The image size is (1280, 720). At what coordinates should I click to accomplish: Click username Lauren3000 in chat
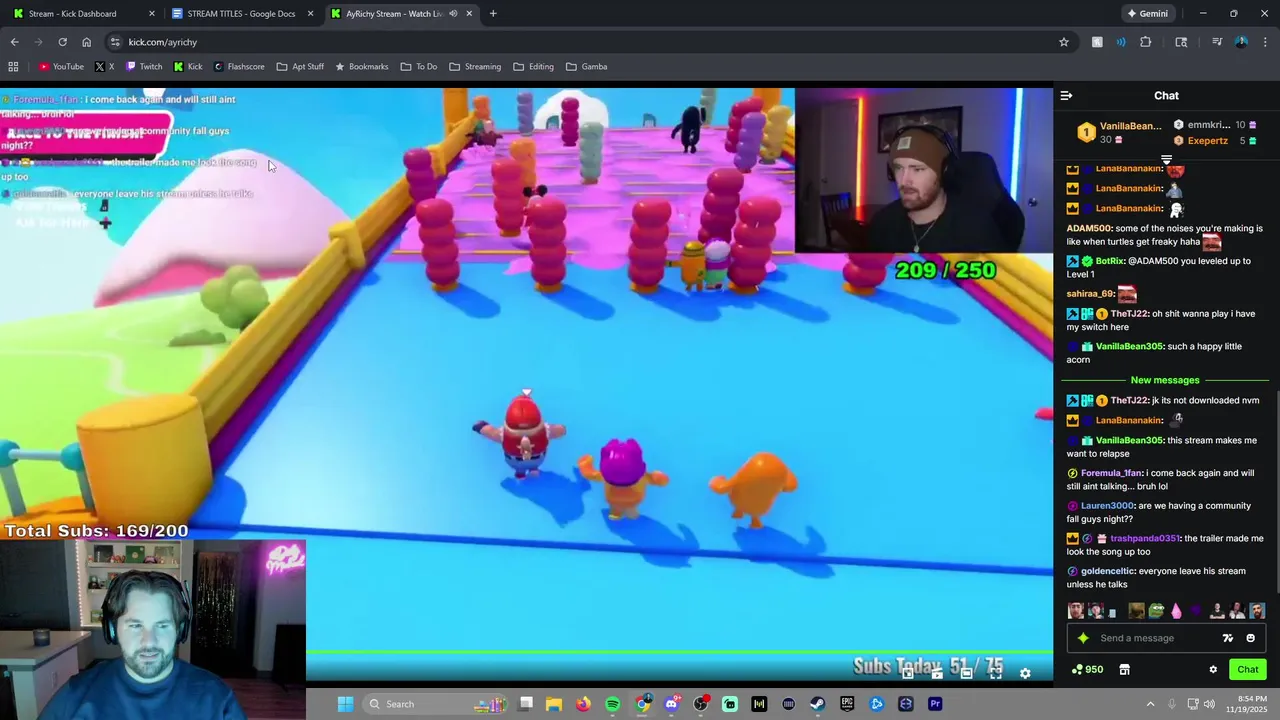[1106, 506]
